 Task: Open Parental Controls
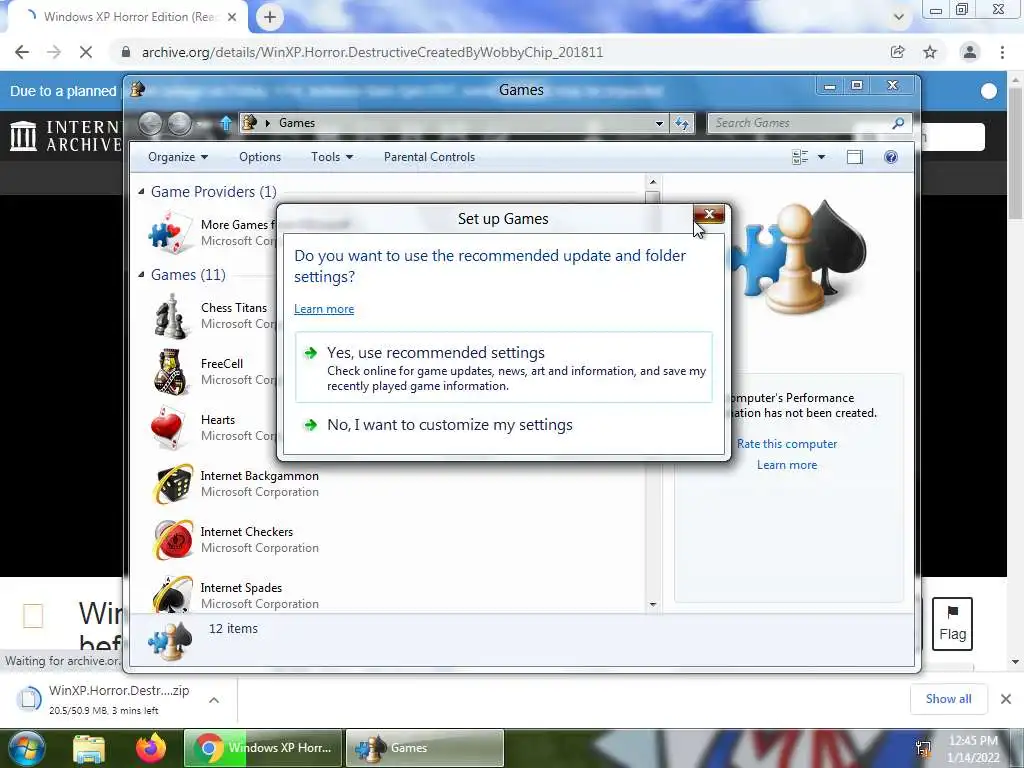pos(429,157)
